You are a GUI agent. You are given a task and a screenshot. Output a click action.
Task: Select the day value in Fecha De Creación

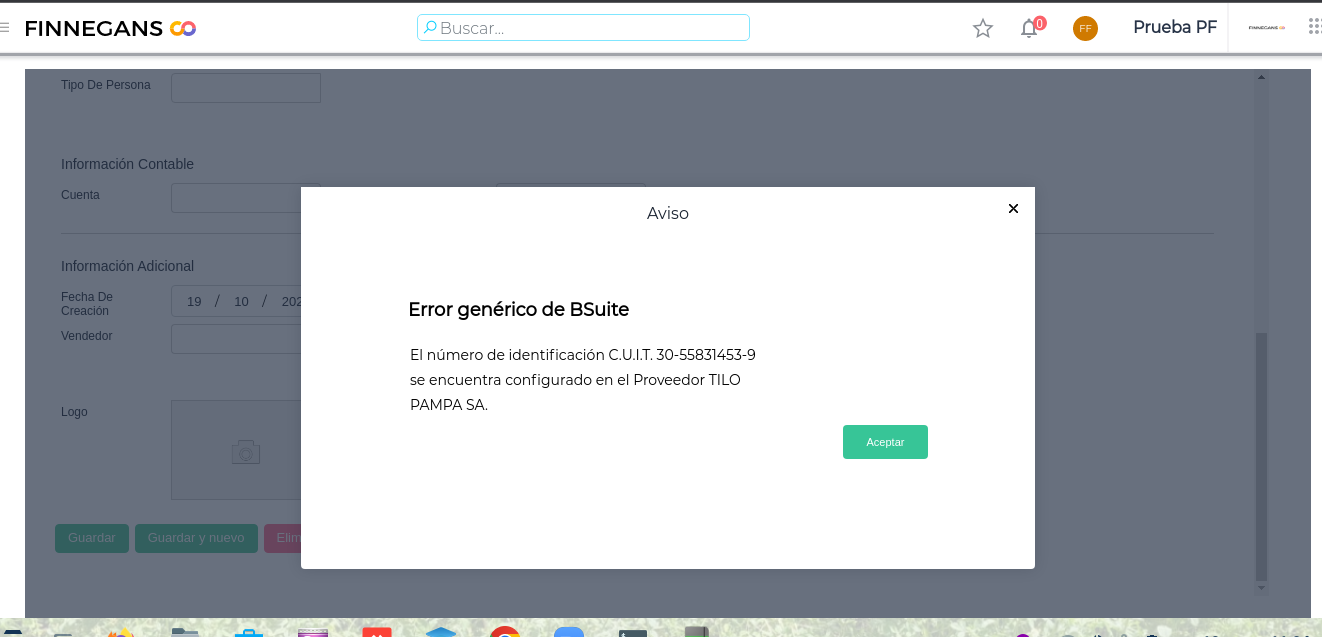click(194, 302)
